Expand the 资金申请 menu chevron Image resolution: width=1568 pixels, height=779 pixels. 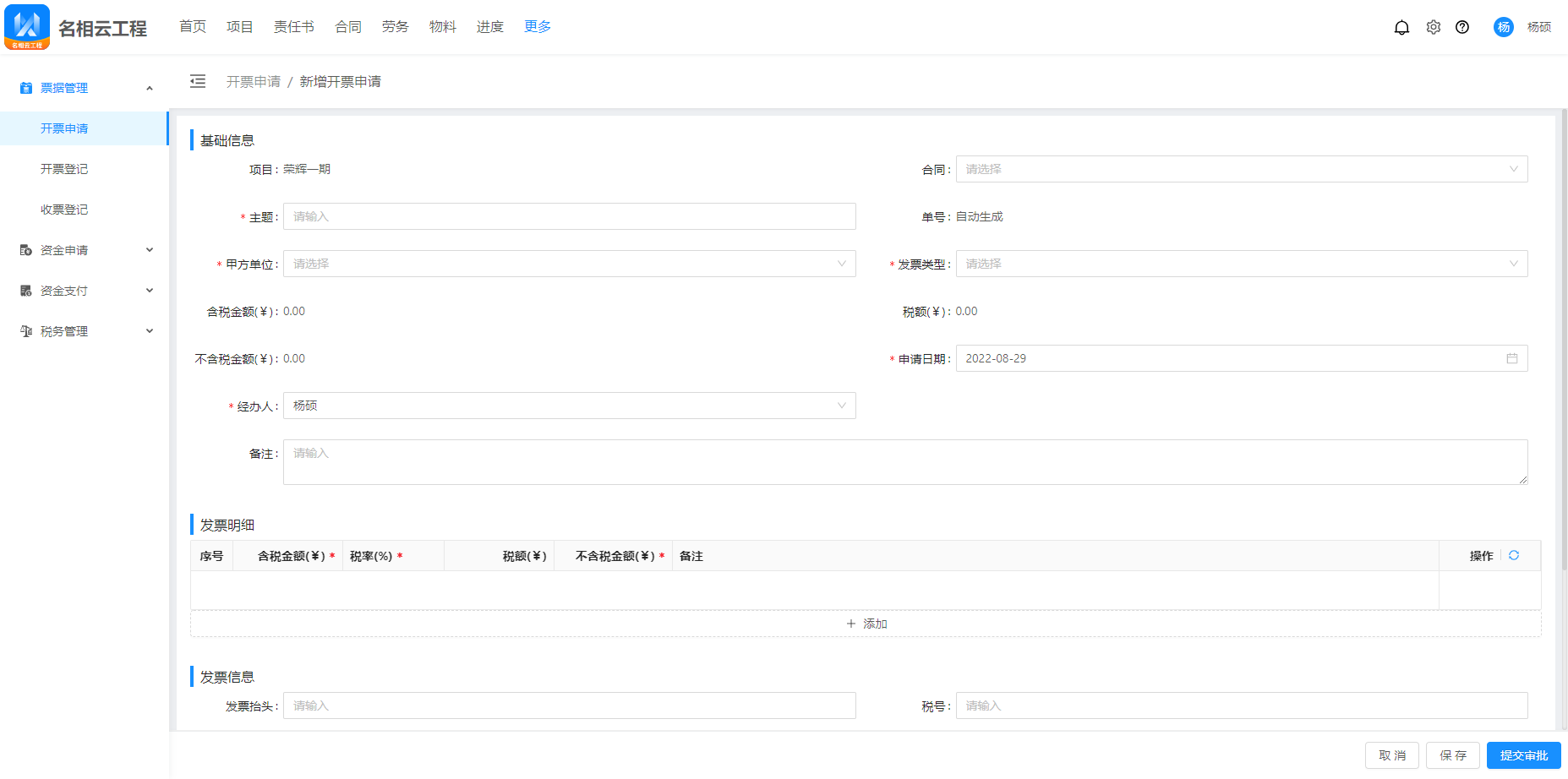pos(150,250)
